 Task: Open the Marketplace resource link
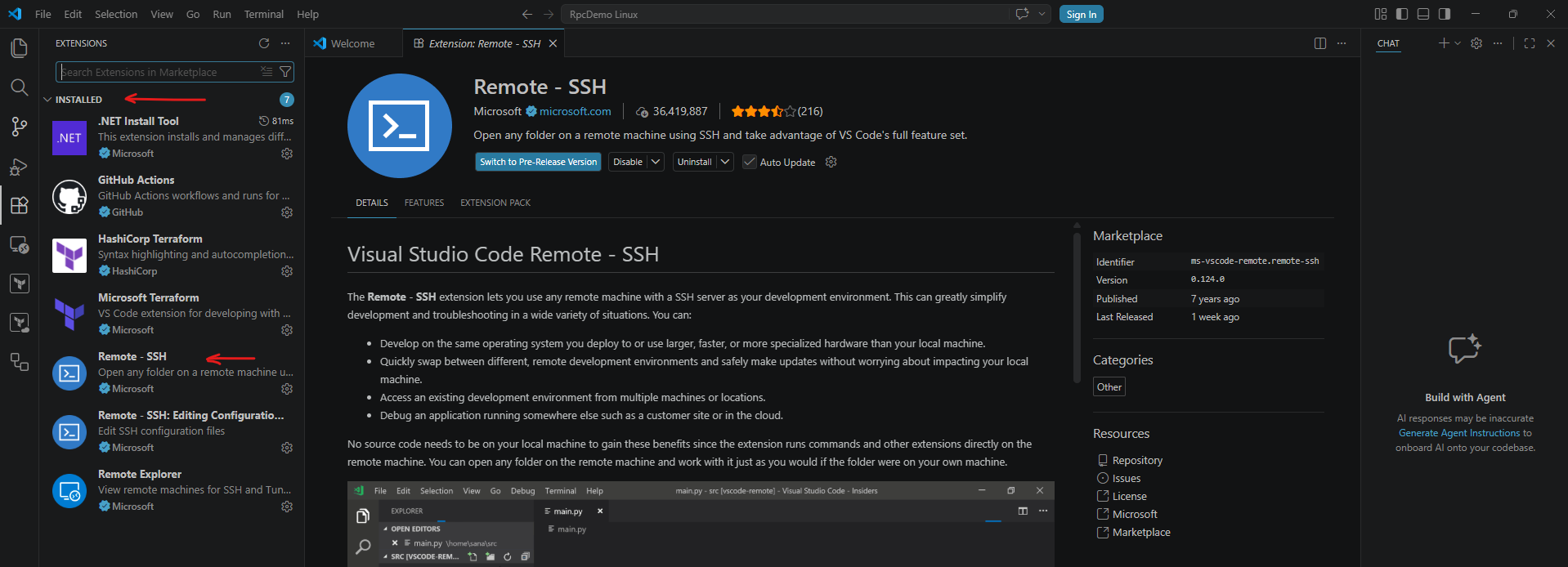(x=1141, y=532)
